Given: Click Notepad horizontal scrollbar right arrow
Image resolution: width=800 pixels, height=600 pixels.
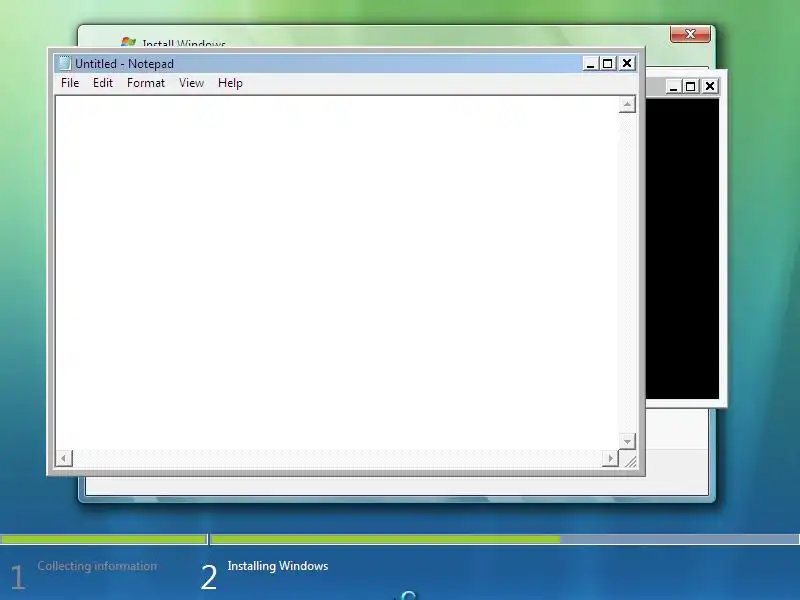Looking at the screenshot, I should (x=610, y=458).
